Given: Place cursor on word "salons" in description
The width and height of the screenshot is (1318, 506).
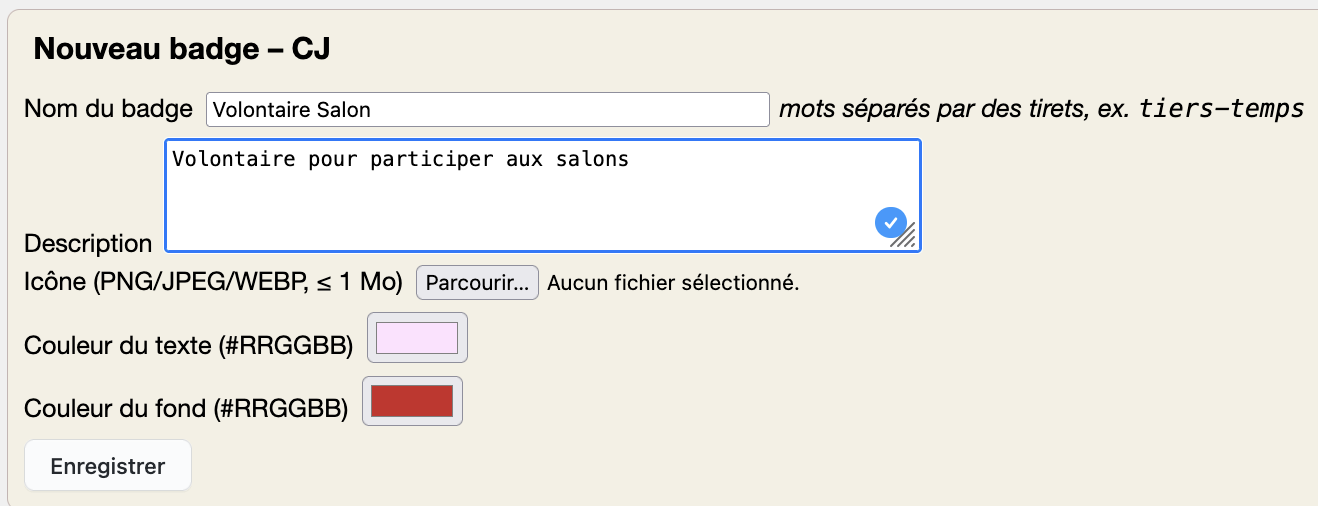Looking at the screenshot, I should point(600,158).
